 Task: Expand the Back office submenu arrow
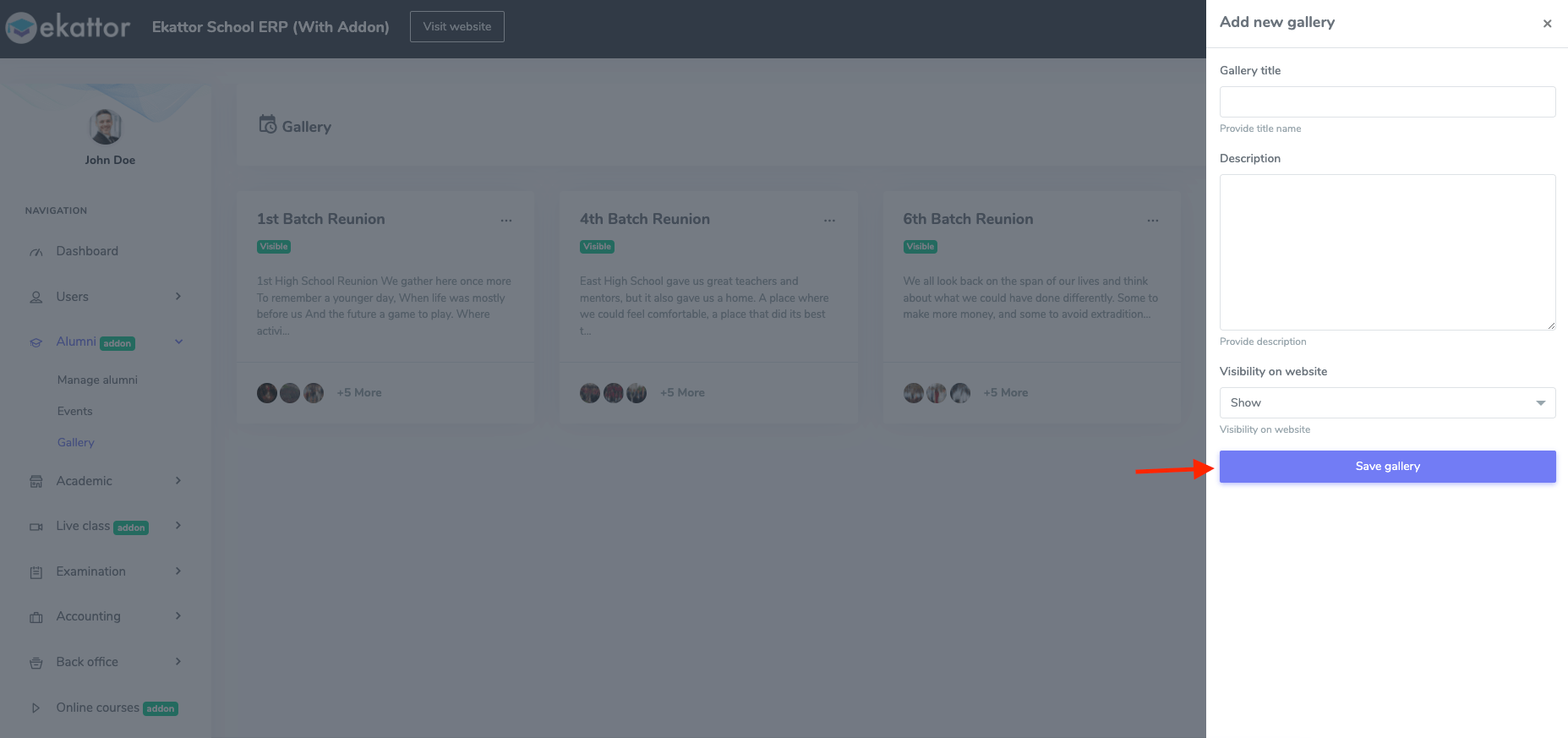pos(178,661)
